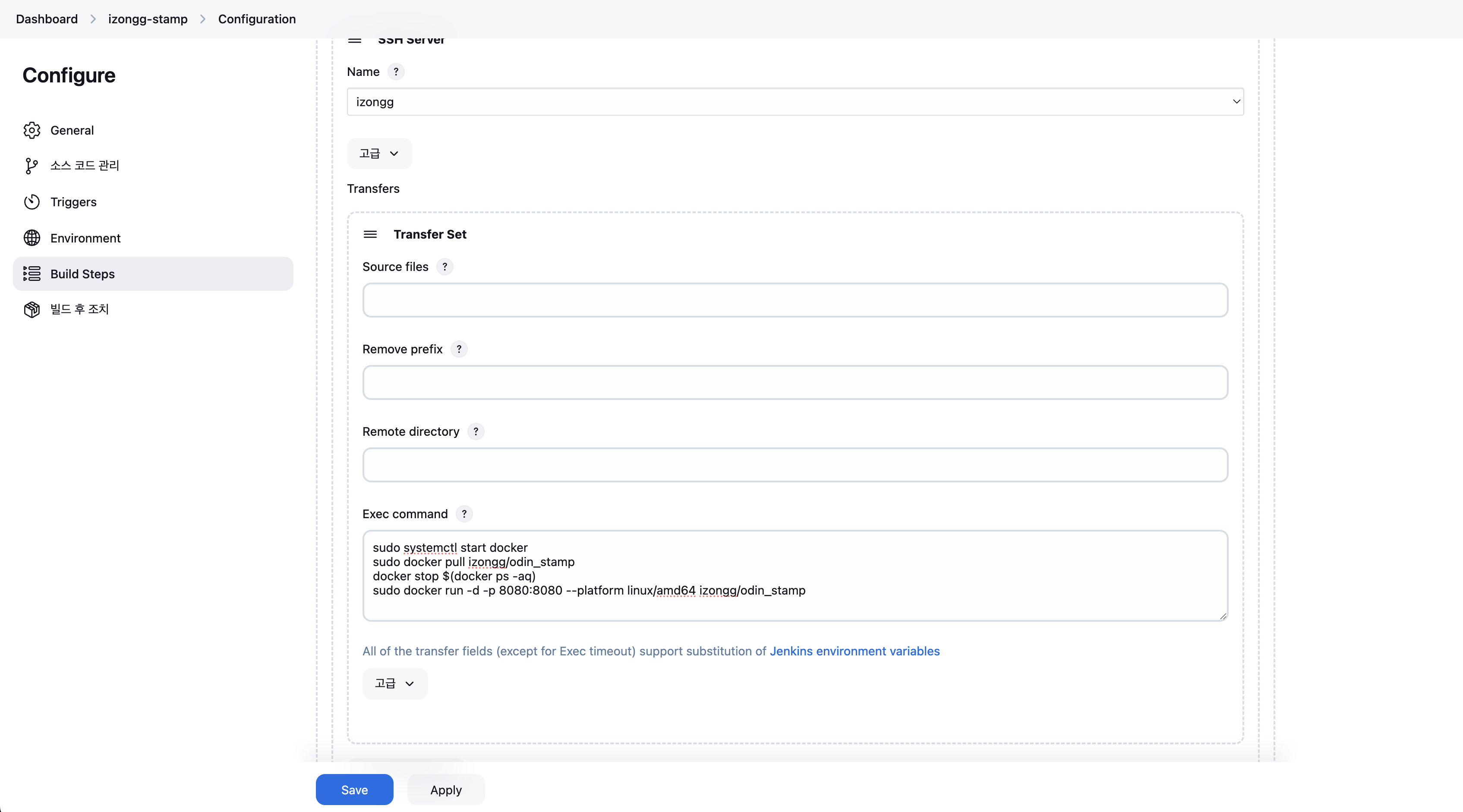The height and width of the screenshot is (812, 1463).
Task: Click inside the Remove prefix input
Action: click(x=795, y=383)
